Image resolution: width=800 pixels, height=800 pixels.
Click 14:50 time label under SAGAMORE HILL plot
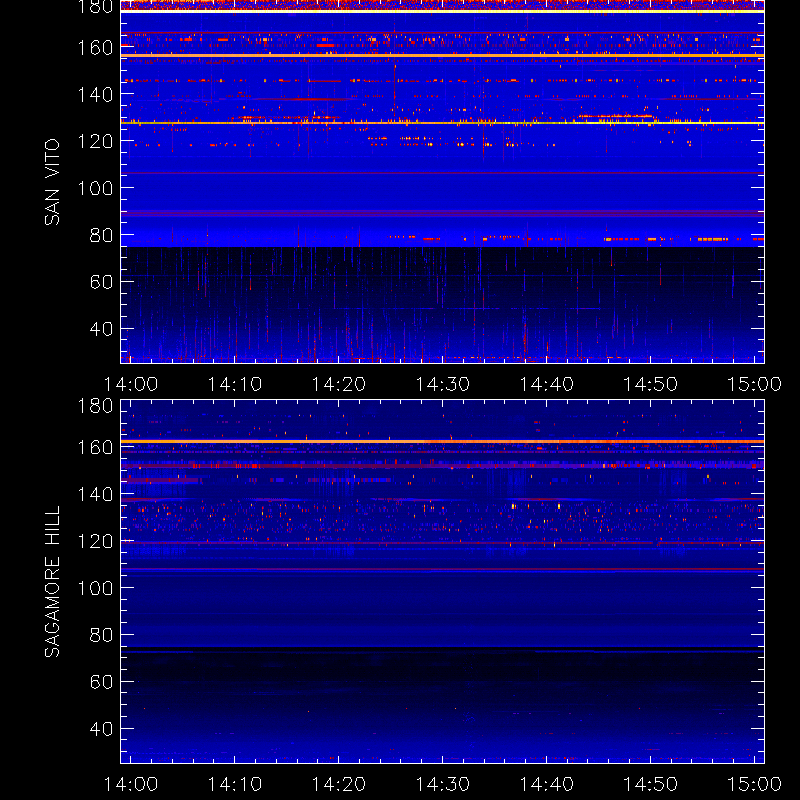[x=651, y=784]
